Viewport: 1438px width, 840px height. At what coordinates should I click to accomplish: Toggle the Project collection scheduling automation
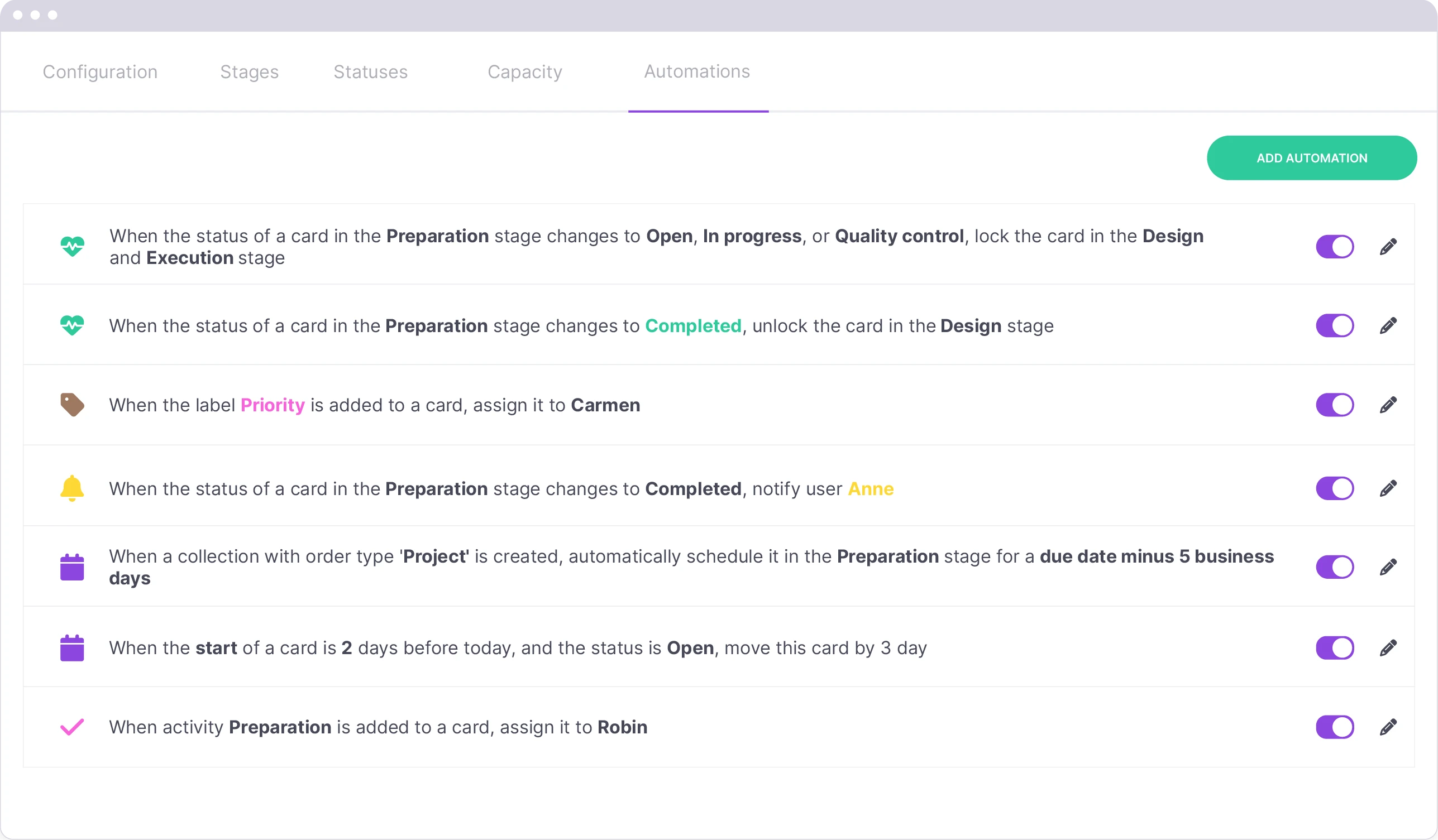point(1335,567)
